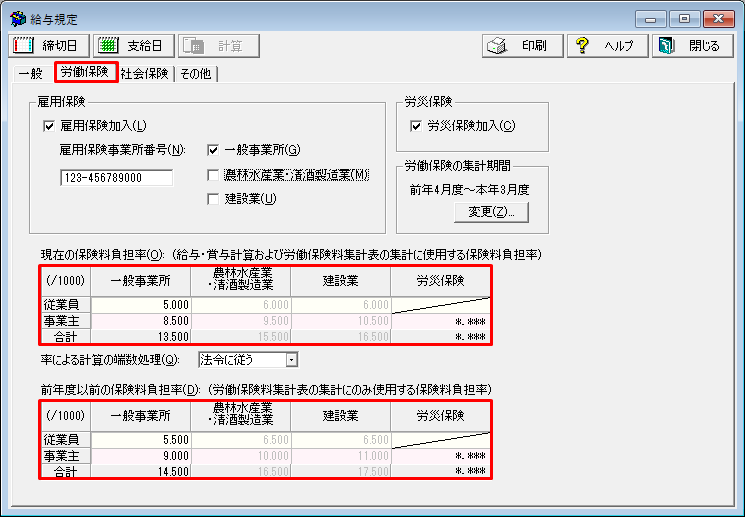Toggle the 雇用保険加入 checkbox
745x517 pixels.
click(49, 126)
